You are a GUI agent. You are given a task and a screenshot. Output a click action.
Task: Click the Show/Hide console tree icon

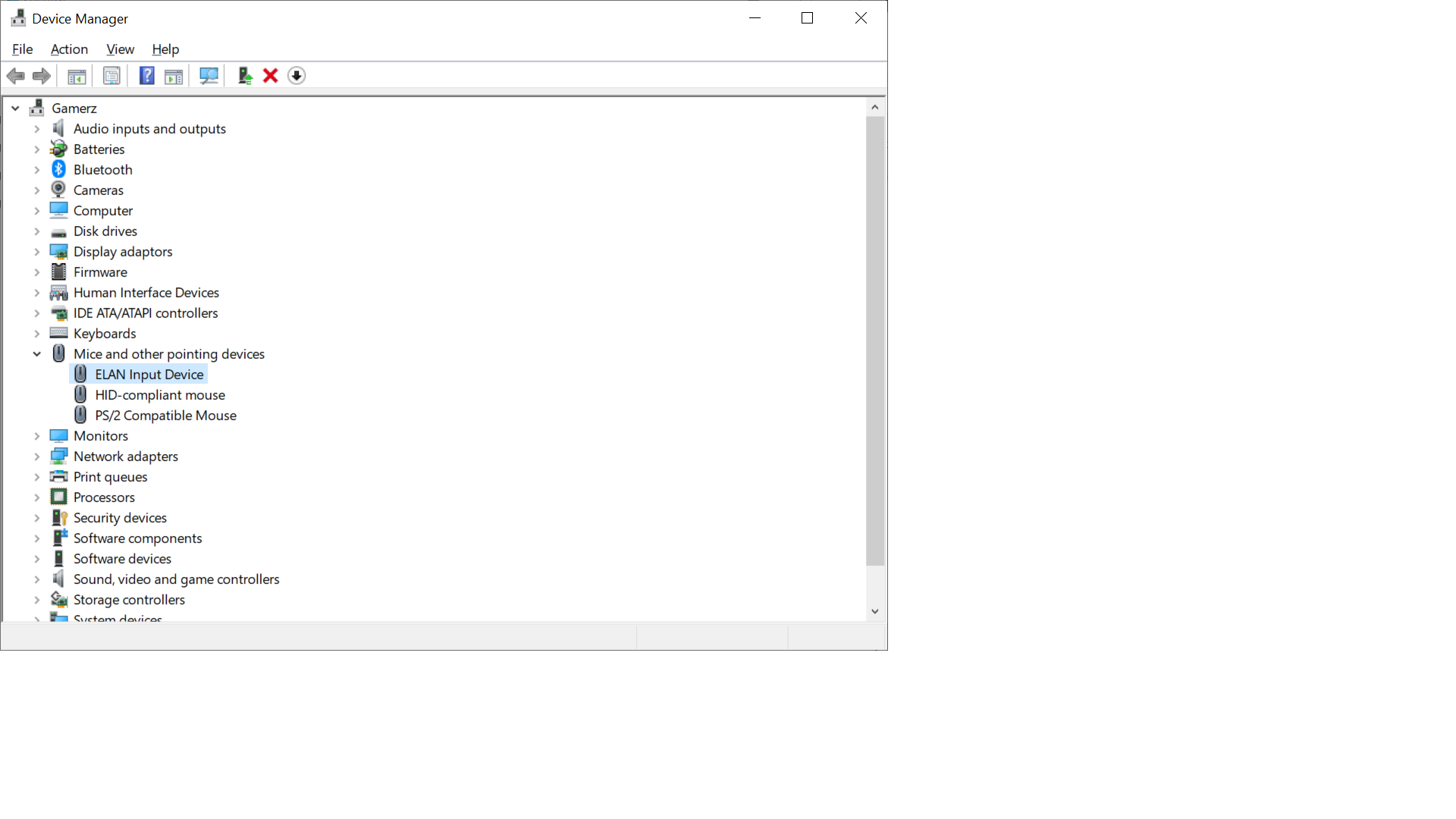[76, 75]
